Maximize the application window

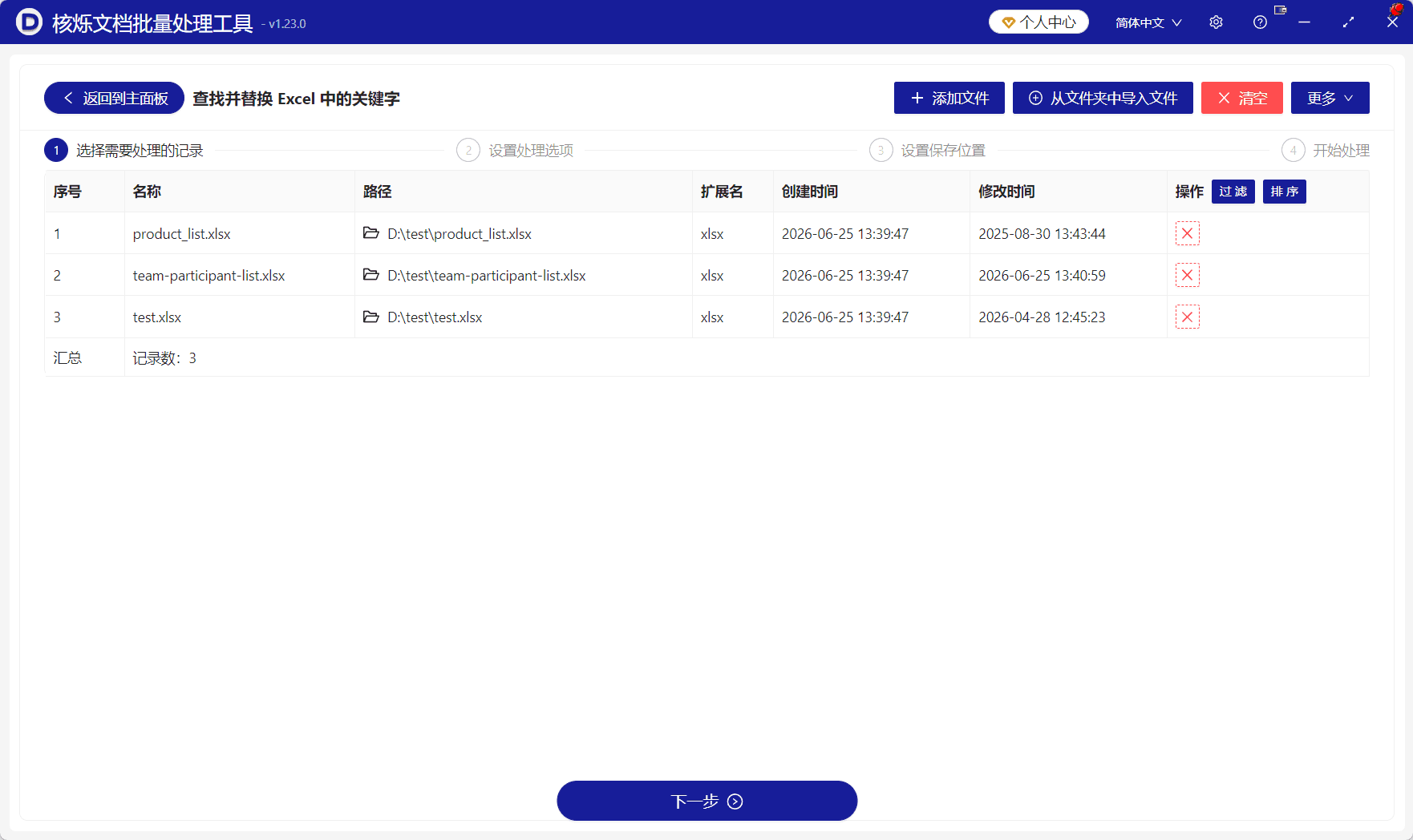(1348, 22)
